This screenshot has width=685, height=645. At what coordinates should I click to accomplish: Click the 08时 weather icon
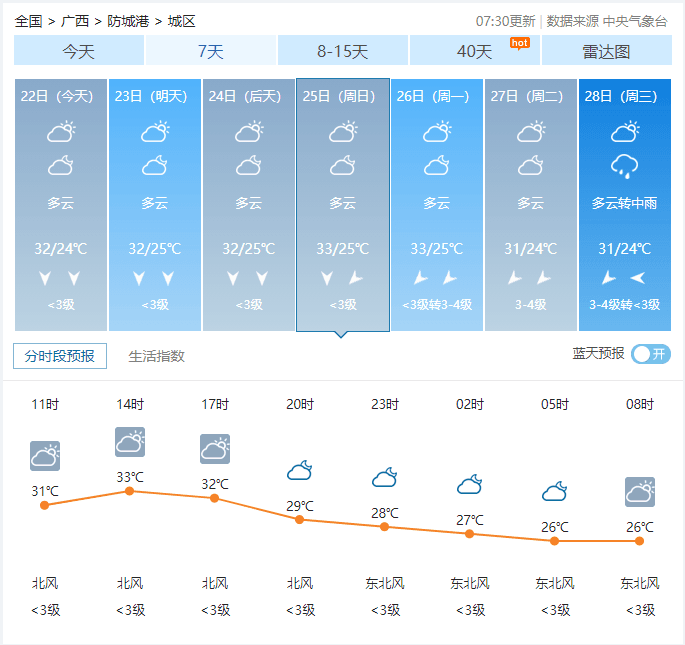point(640,492)
